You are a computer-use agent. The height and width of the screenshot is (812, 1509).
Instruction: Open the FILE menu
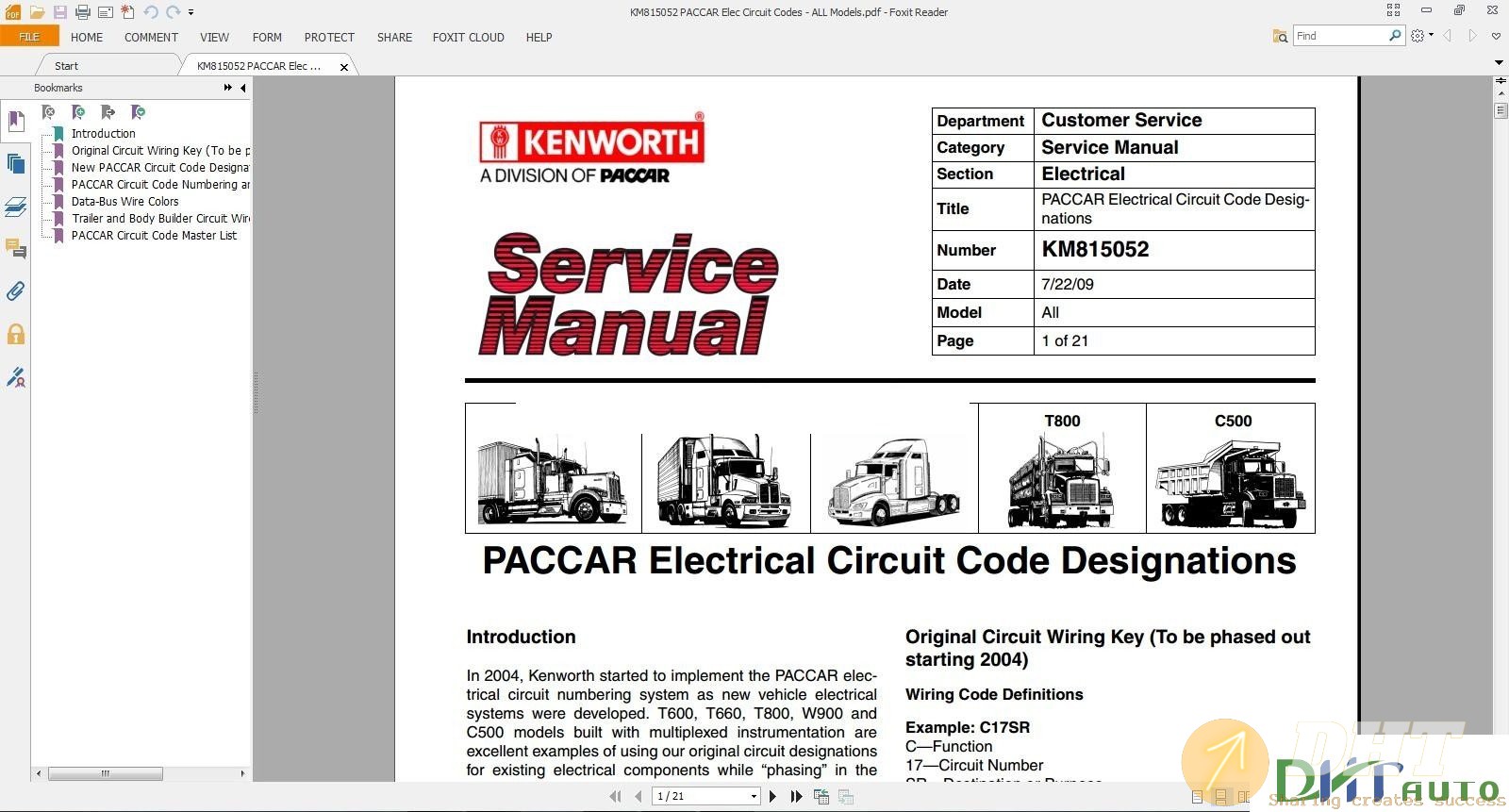(x=29, y=37)
